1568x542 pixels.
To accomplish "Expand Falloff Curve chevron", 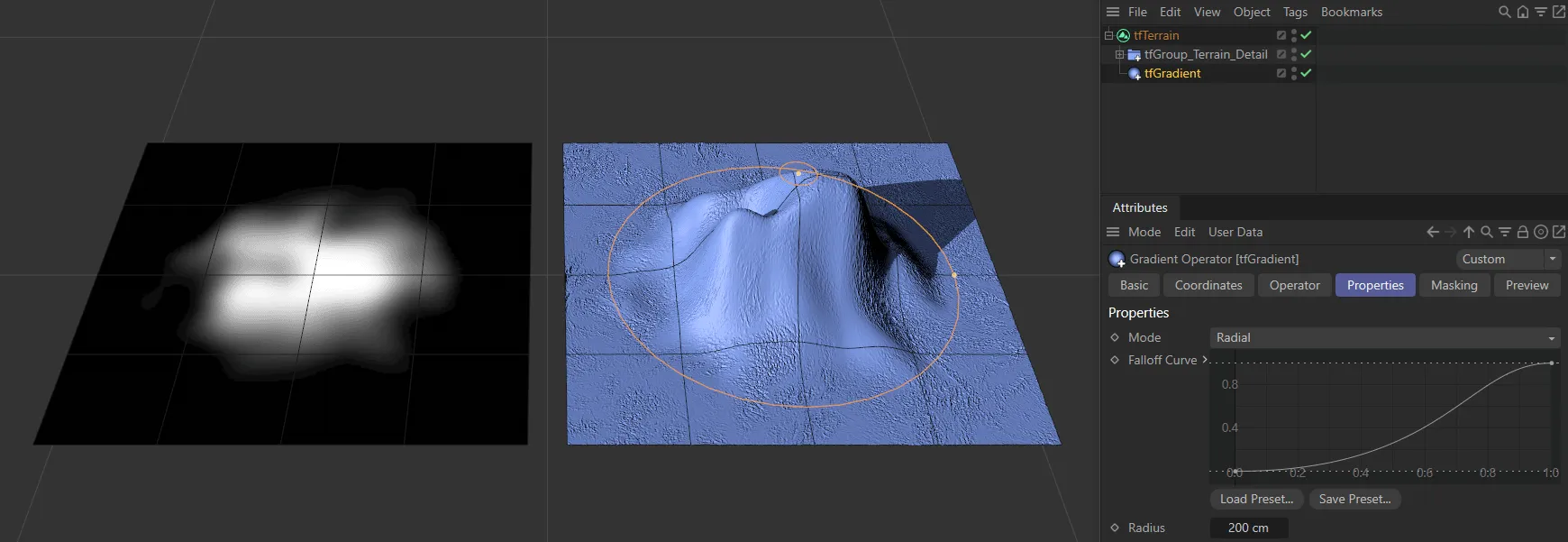I will 1205,359.
